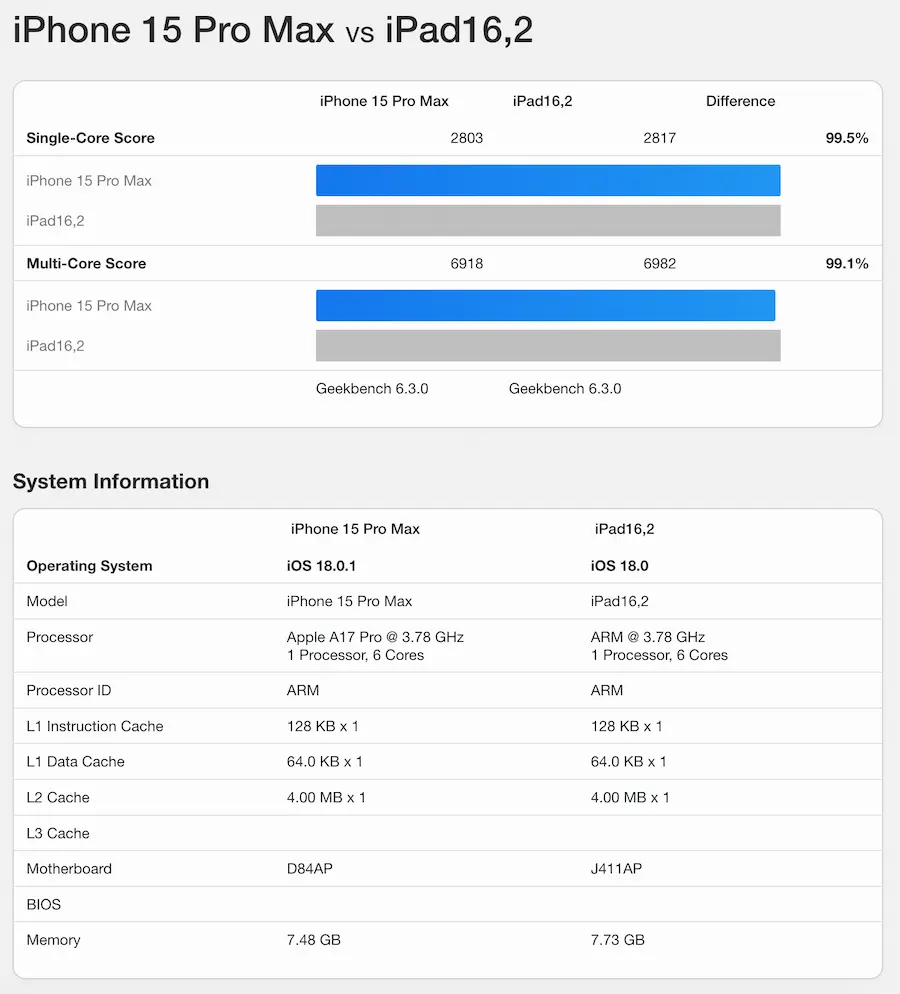Click the 'Difference' column header
The width and height of the screenshot is (900, 994).
pyautogui.click(x=740, y=101)
